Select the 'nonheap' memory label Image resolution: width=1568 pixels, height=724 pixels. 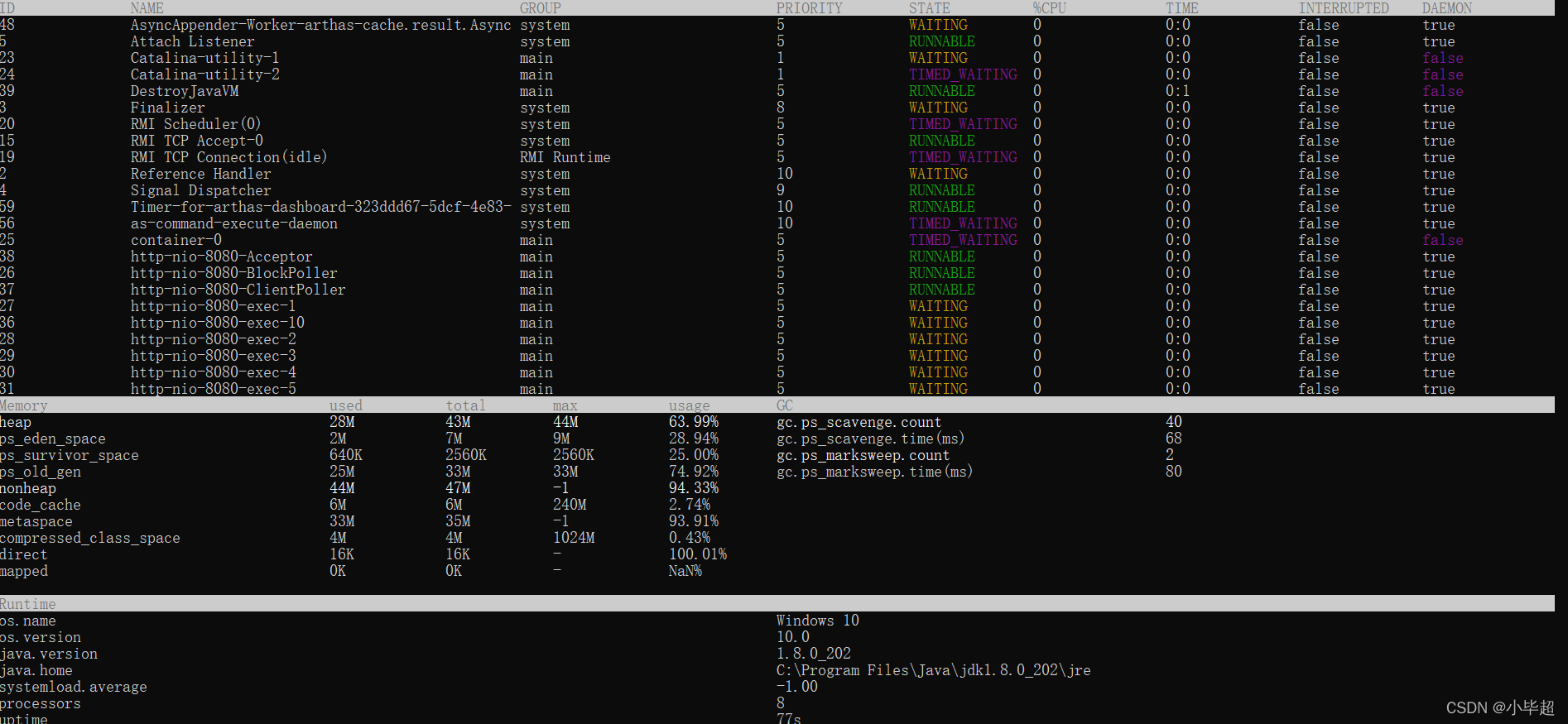[28, 488]
